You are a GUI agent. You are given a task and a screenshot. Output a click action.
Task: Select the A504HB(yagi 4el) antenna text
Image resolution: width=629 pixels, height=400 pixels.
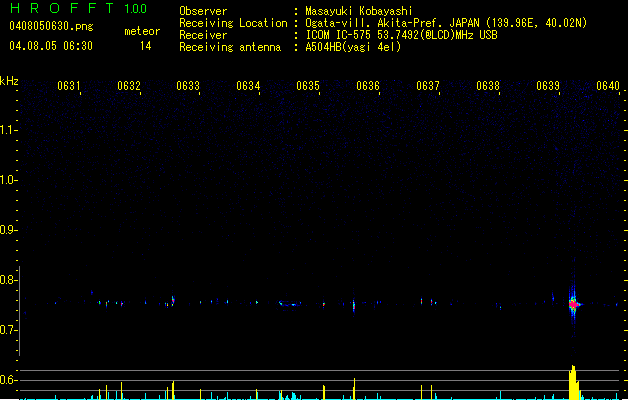pos(353,47)
